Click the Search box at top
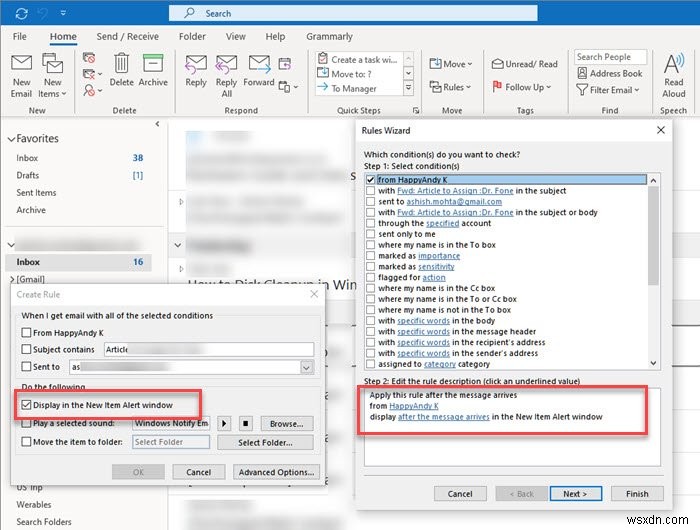 point(353,13)
